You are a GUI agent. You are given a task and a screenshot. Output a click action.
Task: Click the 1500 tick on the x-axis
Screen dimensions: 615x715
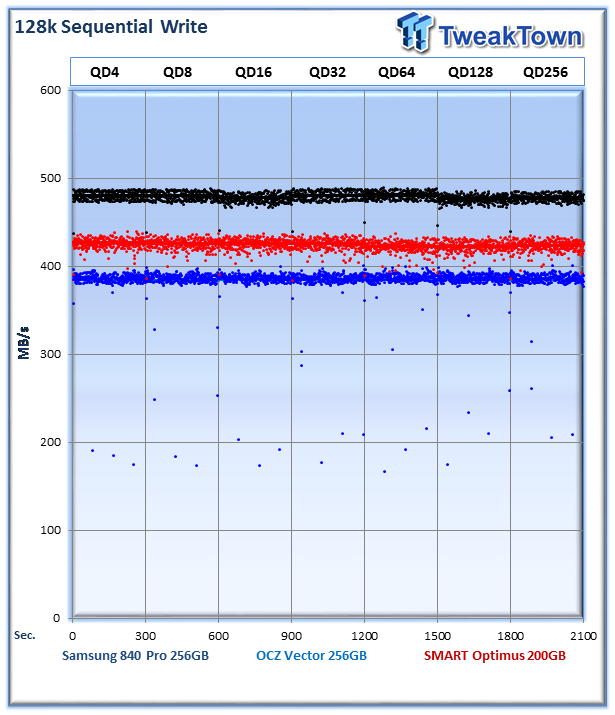click(437, 636)
